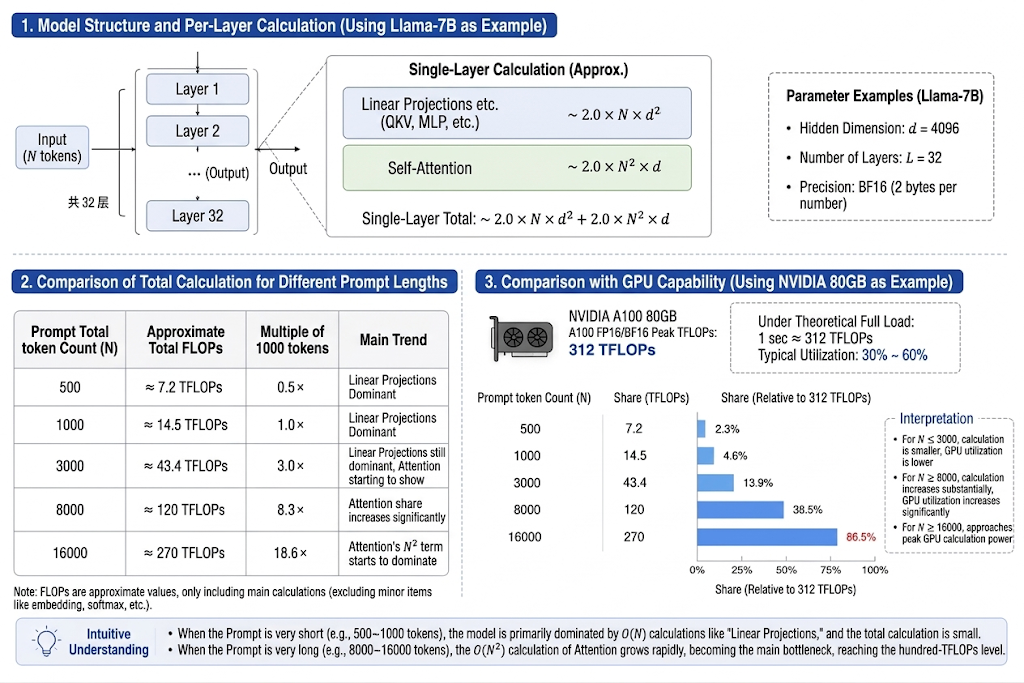Click the ≈ 7.2 TFLOPs table cell
Screen dimensions: 1024x683
185,387
